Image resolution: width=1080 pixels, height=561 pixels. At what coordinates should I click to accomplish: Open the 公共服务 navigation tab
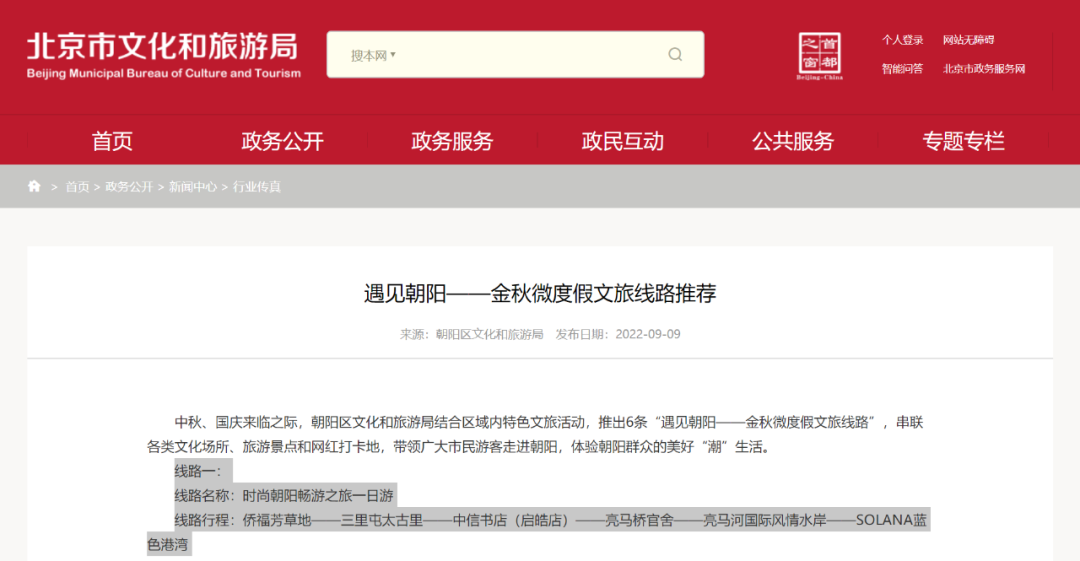[793, 141]
